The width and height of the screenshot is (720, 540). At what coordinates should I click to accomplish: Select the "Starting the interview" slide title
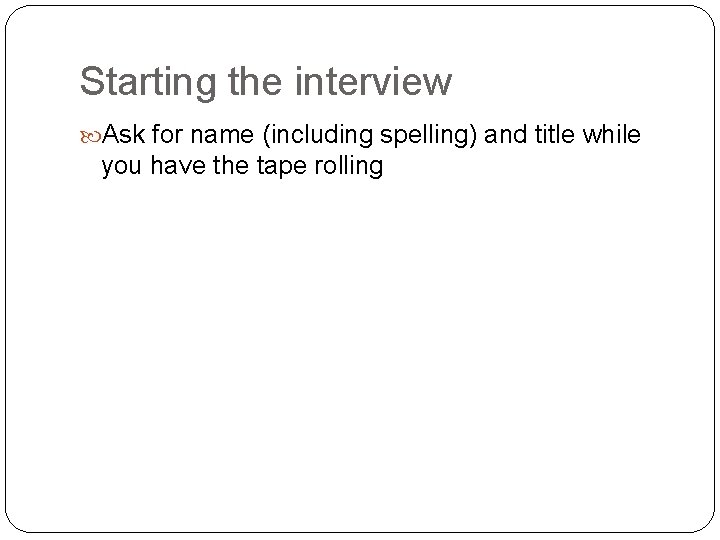tap(266, 82)
